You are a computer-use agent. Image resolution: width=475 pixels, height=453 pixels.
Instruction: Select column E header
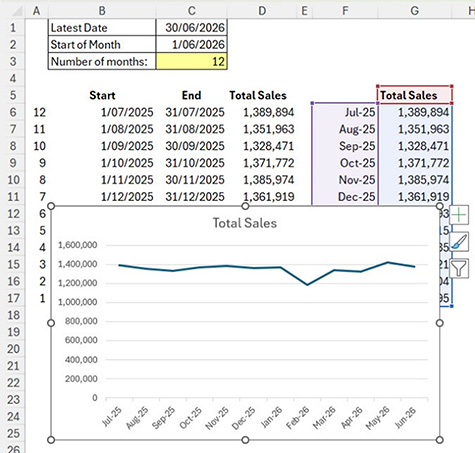pyautogui.click(x=304, y=11)
